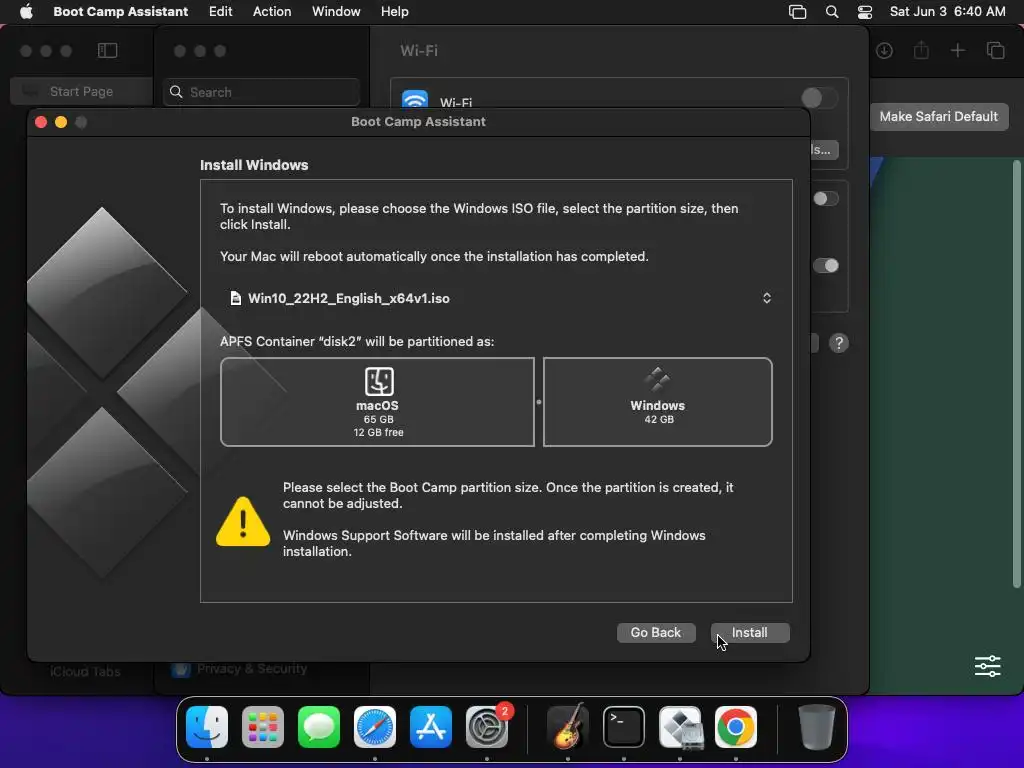
Task: Open the Help menu
Action: 395,12
